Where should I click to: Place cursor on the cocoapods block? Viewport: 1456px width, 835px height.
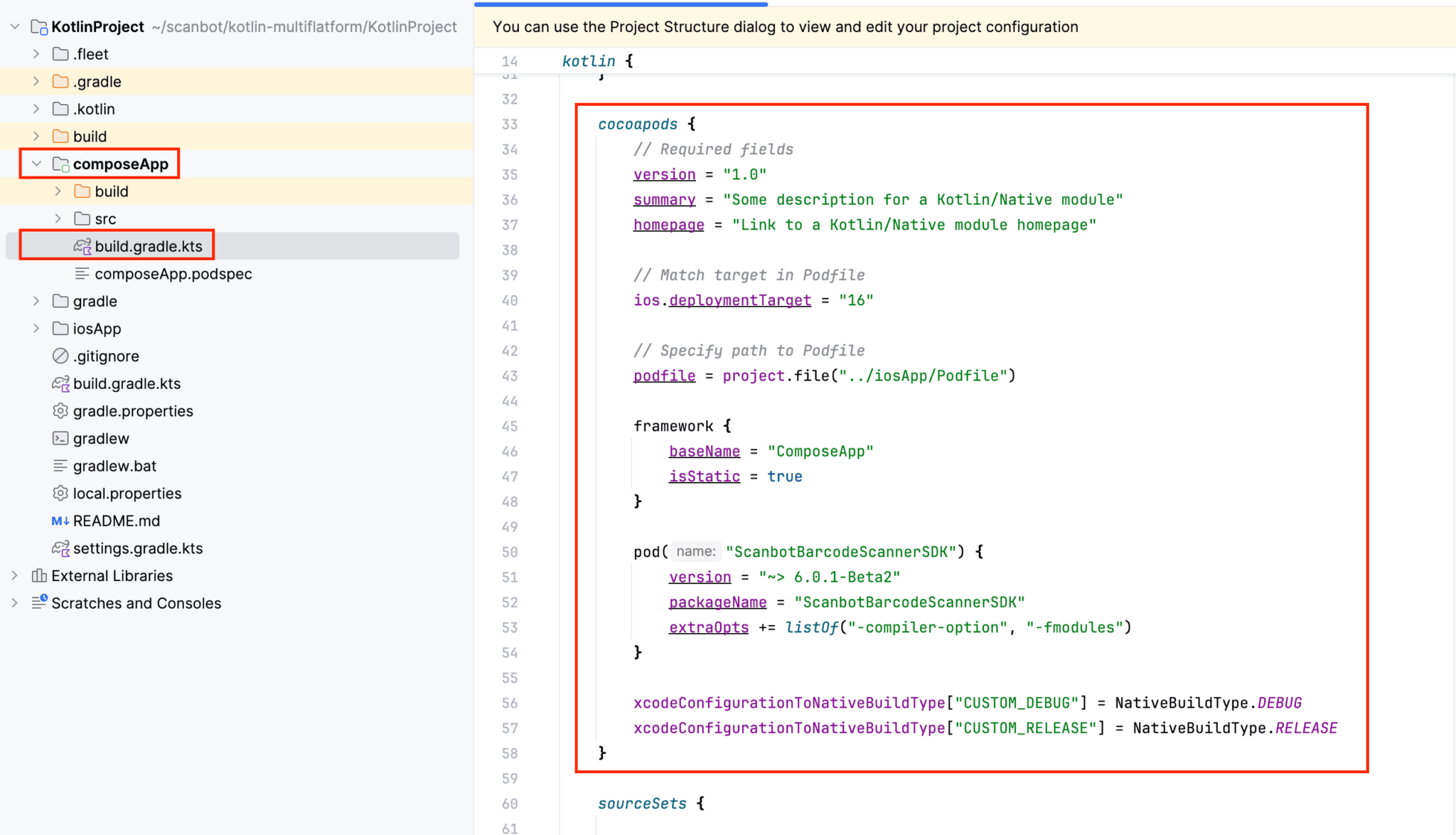[x=637, y=123]
